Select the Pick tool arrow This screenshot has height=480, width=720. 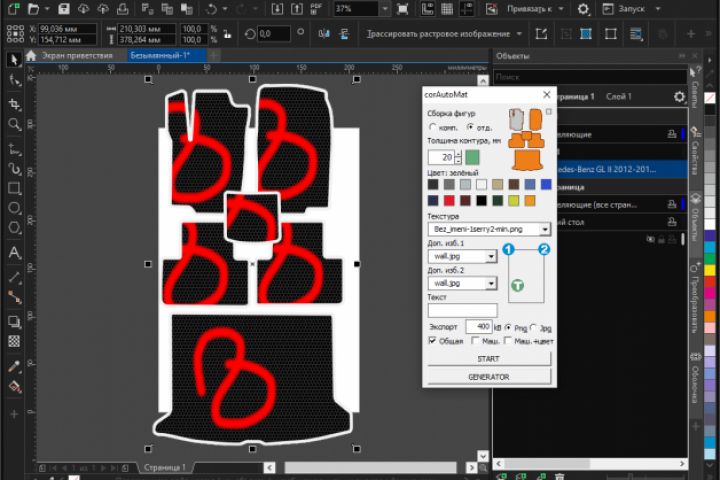pyautogui.click(x=14, y=60)
